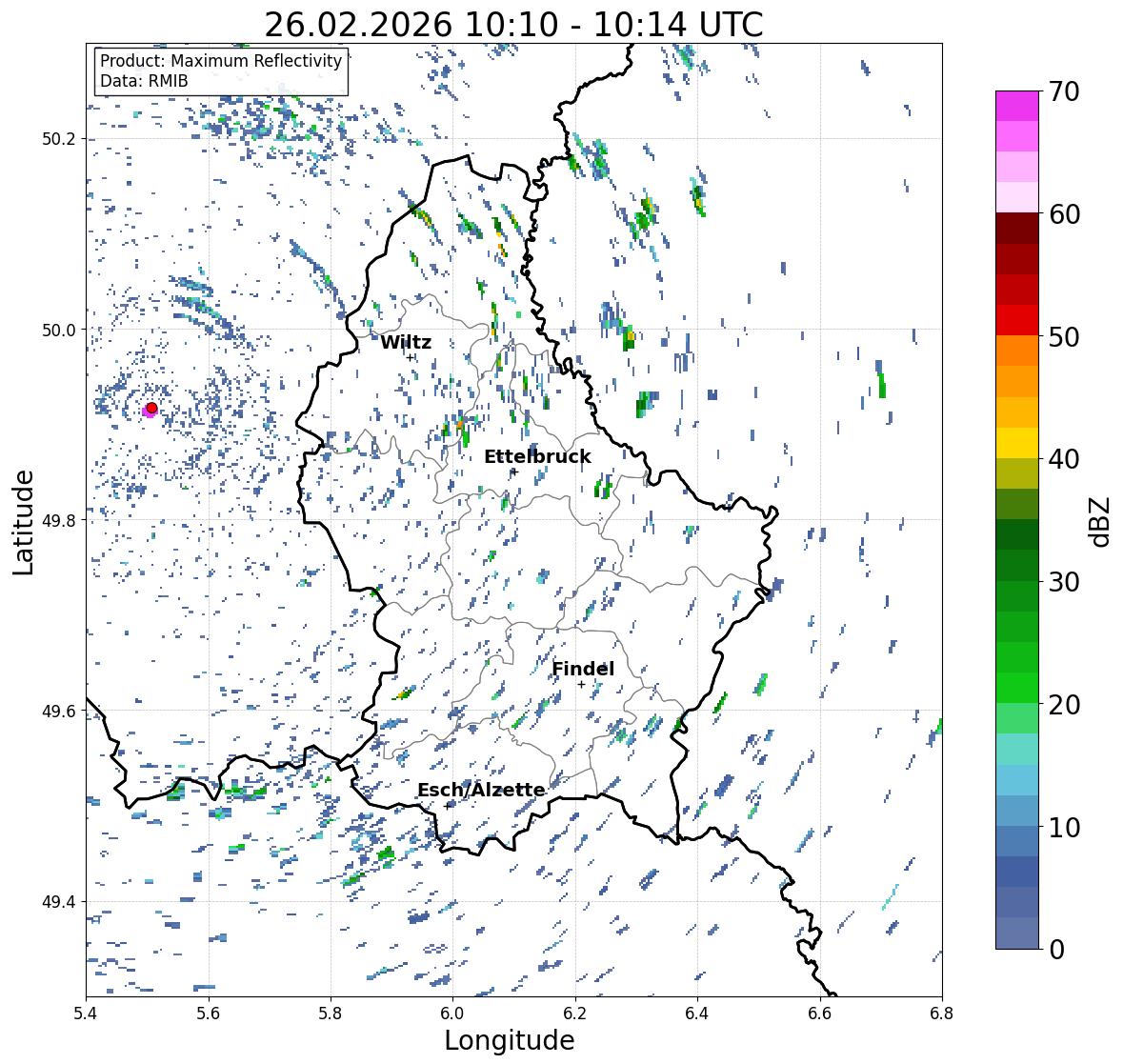Click the 6.0 longitude tick label
The image size is (1123, 1064).
pos(452,1014)
